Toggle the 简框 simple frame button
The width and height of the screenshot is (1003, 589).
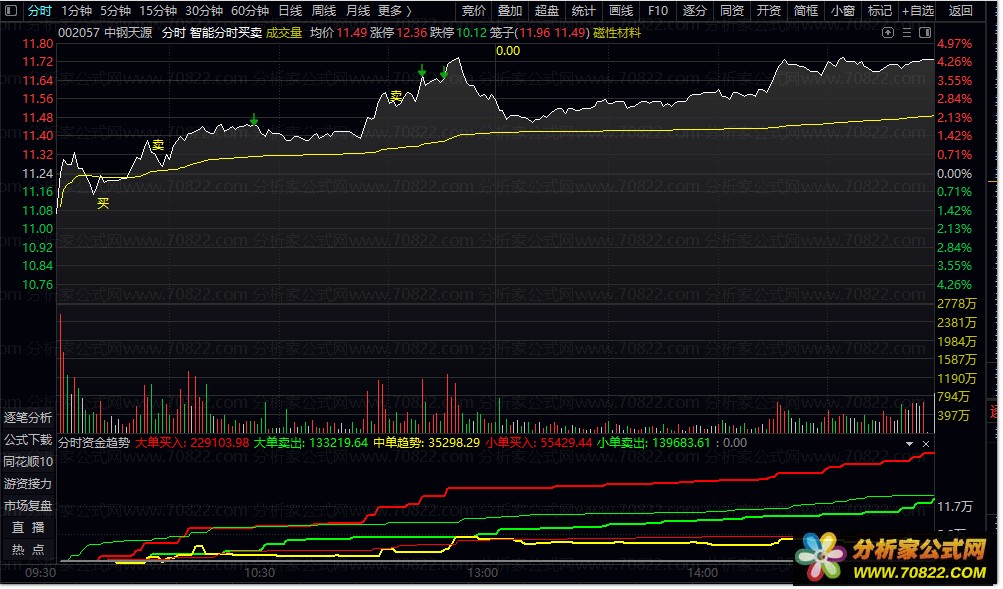coord(806,11)
